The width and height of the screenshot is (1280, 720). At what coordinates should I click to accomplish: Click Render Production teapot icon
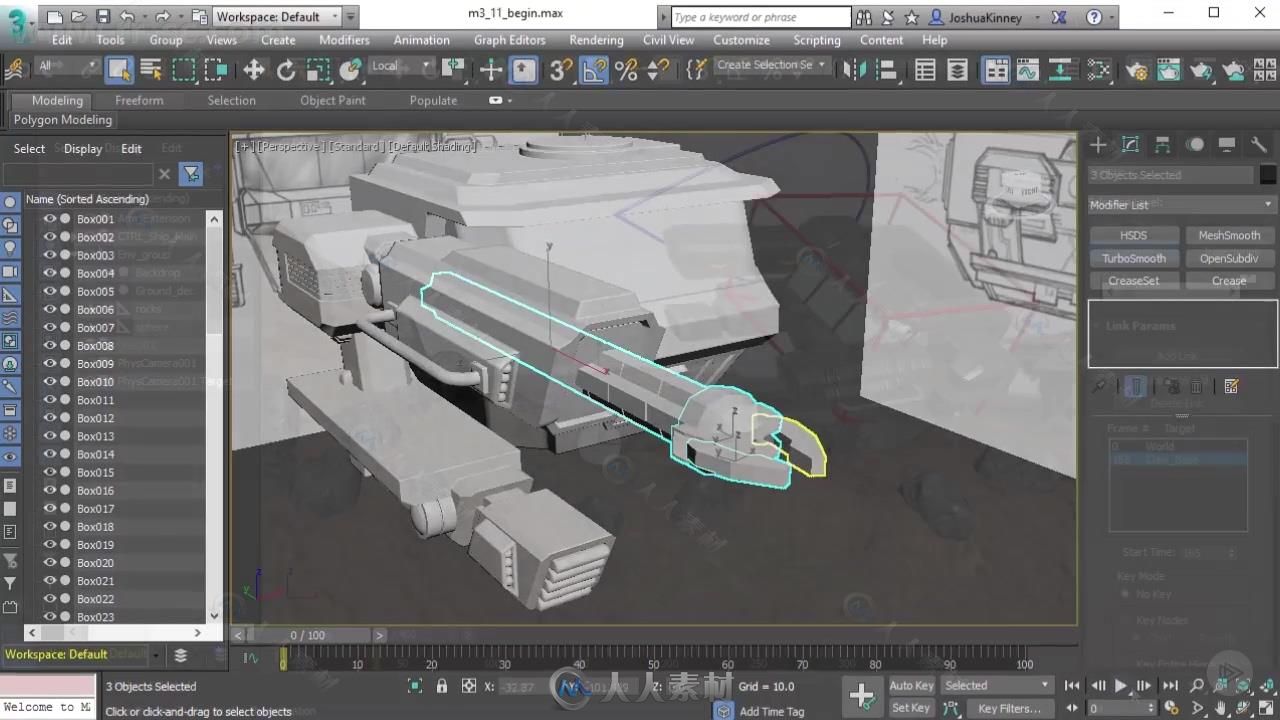(1201, 69)
